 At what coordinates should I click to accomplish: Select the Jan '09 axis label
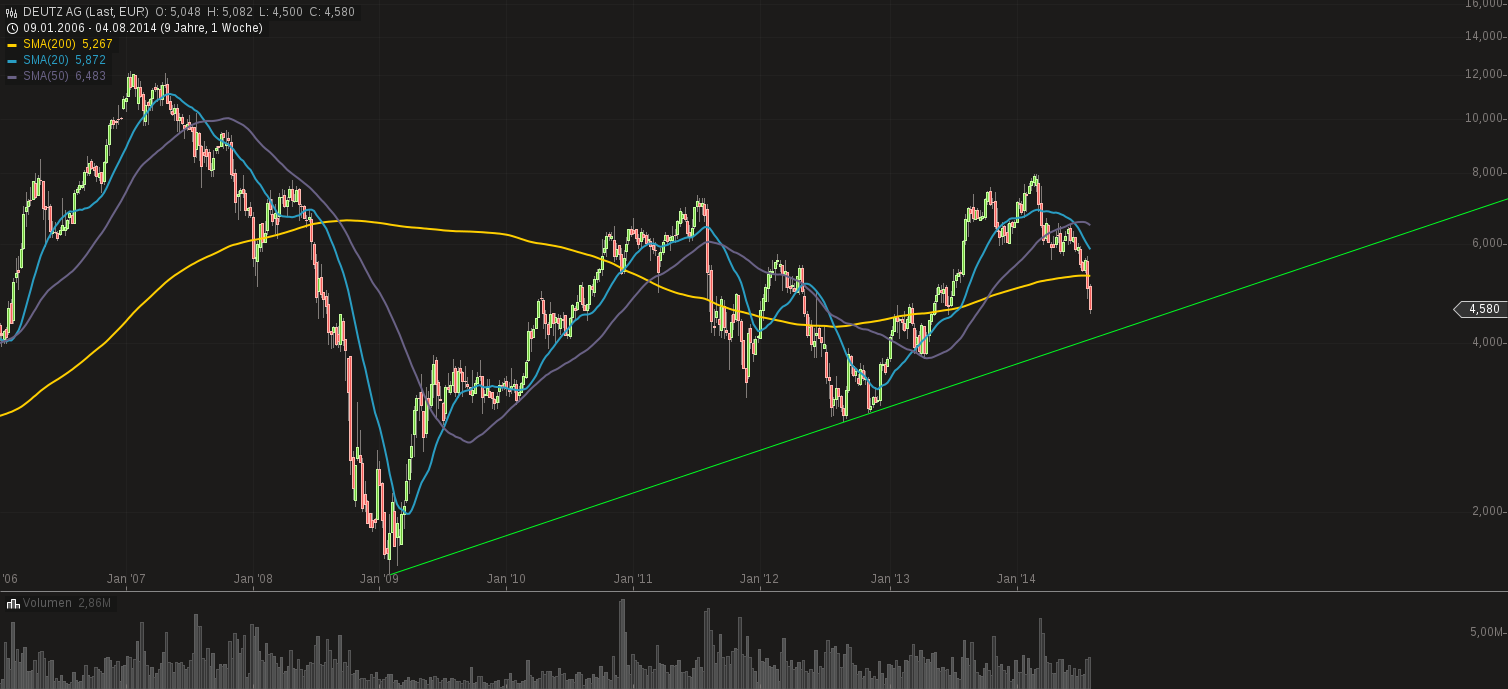tap(380, 578)
